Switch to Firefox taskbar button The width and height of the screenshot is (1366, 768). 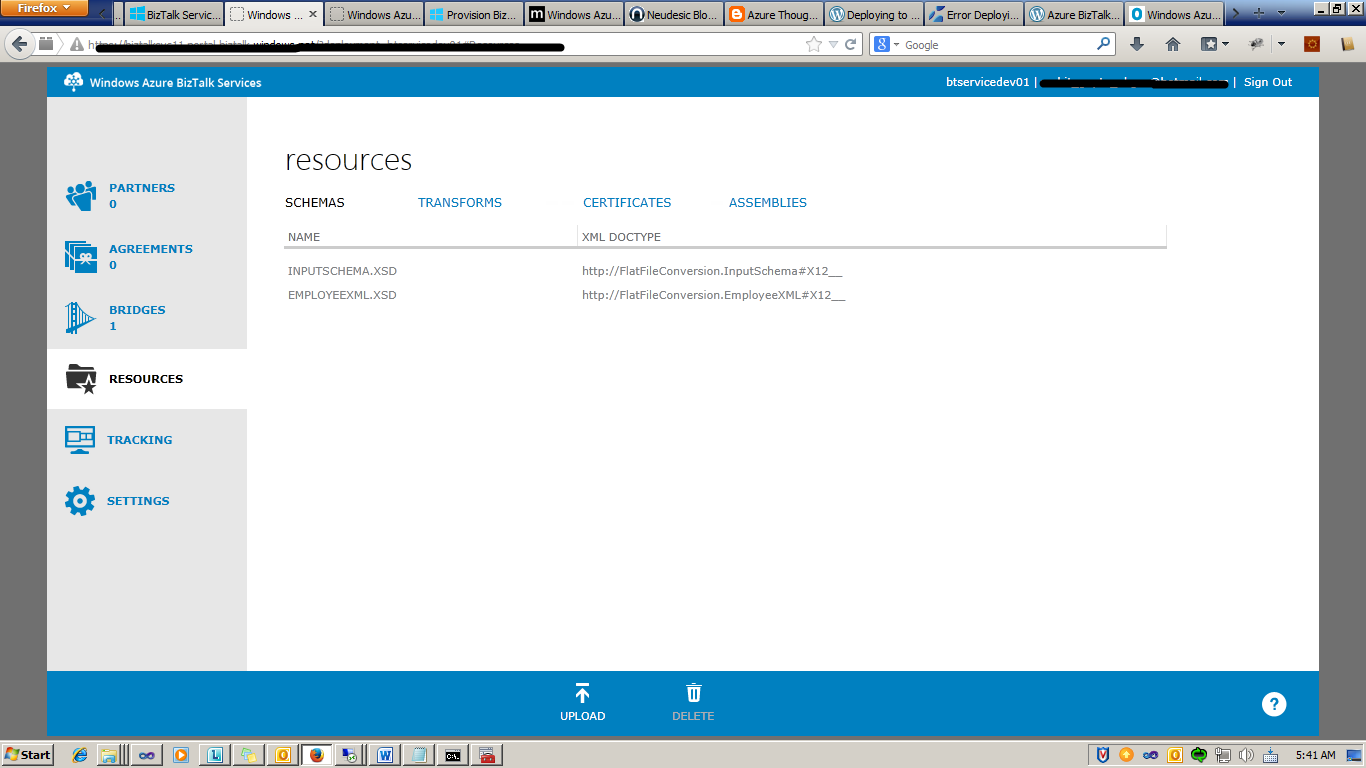point(317,755)
